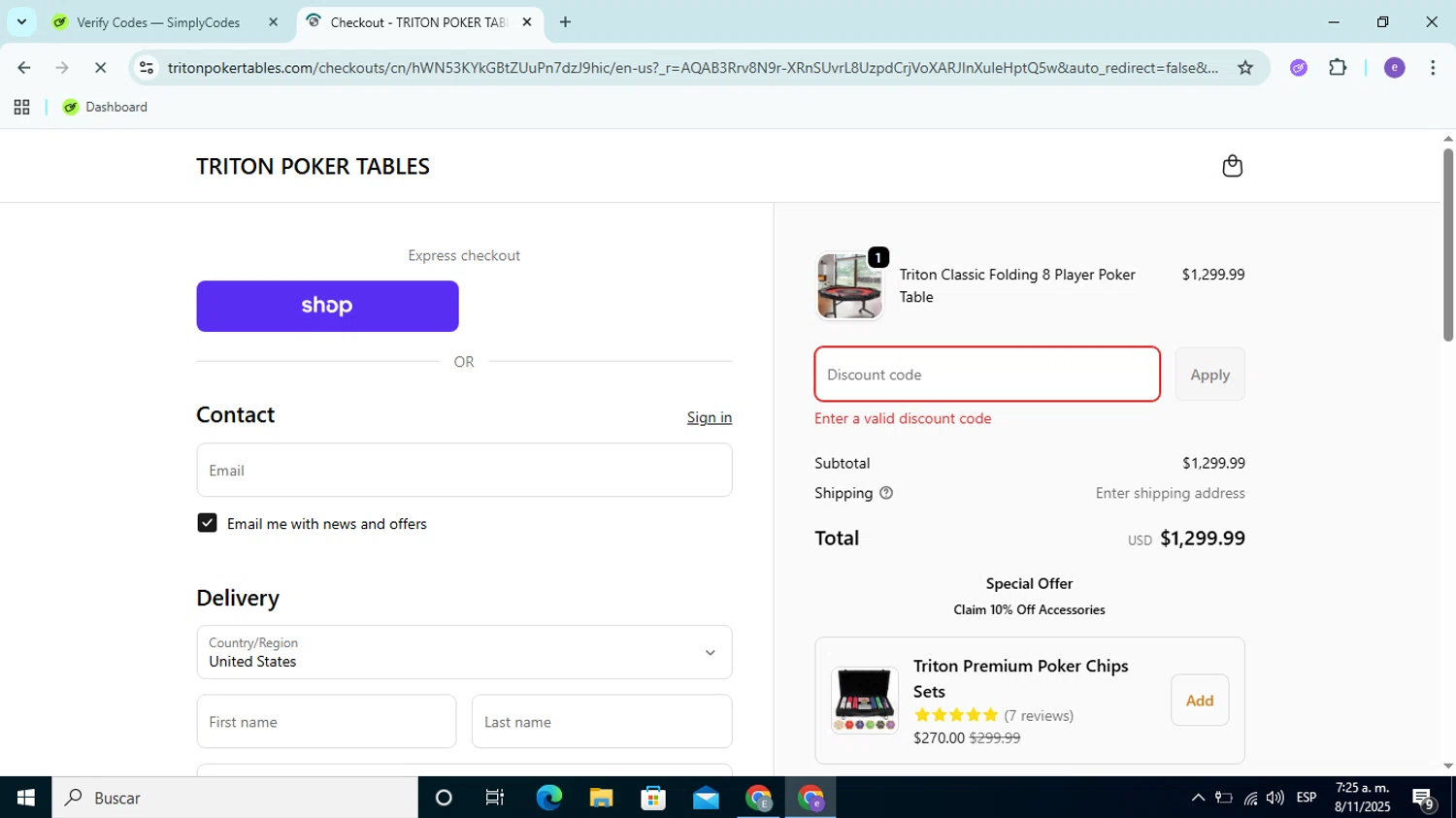Viewport: 1456px width, 818px height.
Task: Add Triton Premium Poker Chips Sets
Action: [1200, 701]
